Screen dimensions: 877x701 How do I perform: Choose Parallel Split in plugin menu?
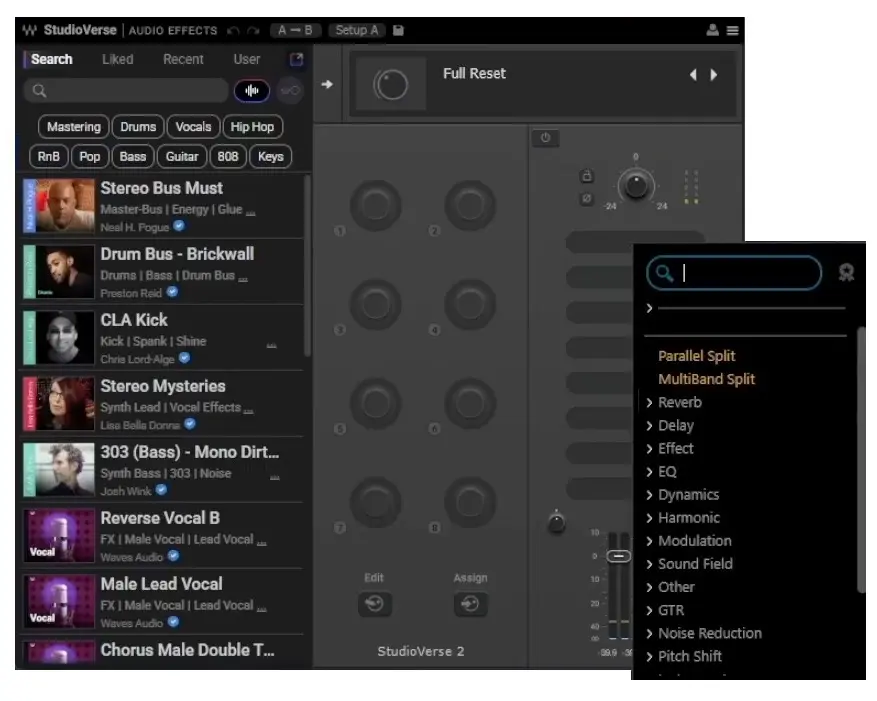tap(696, 356)
